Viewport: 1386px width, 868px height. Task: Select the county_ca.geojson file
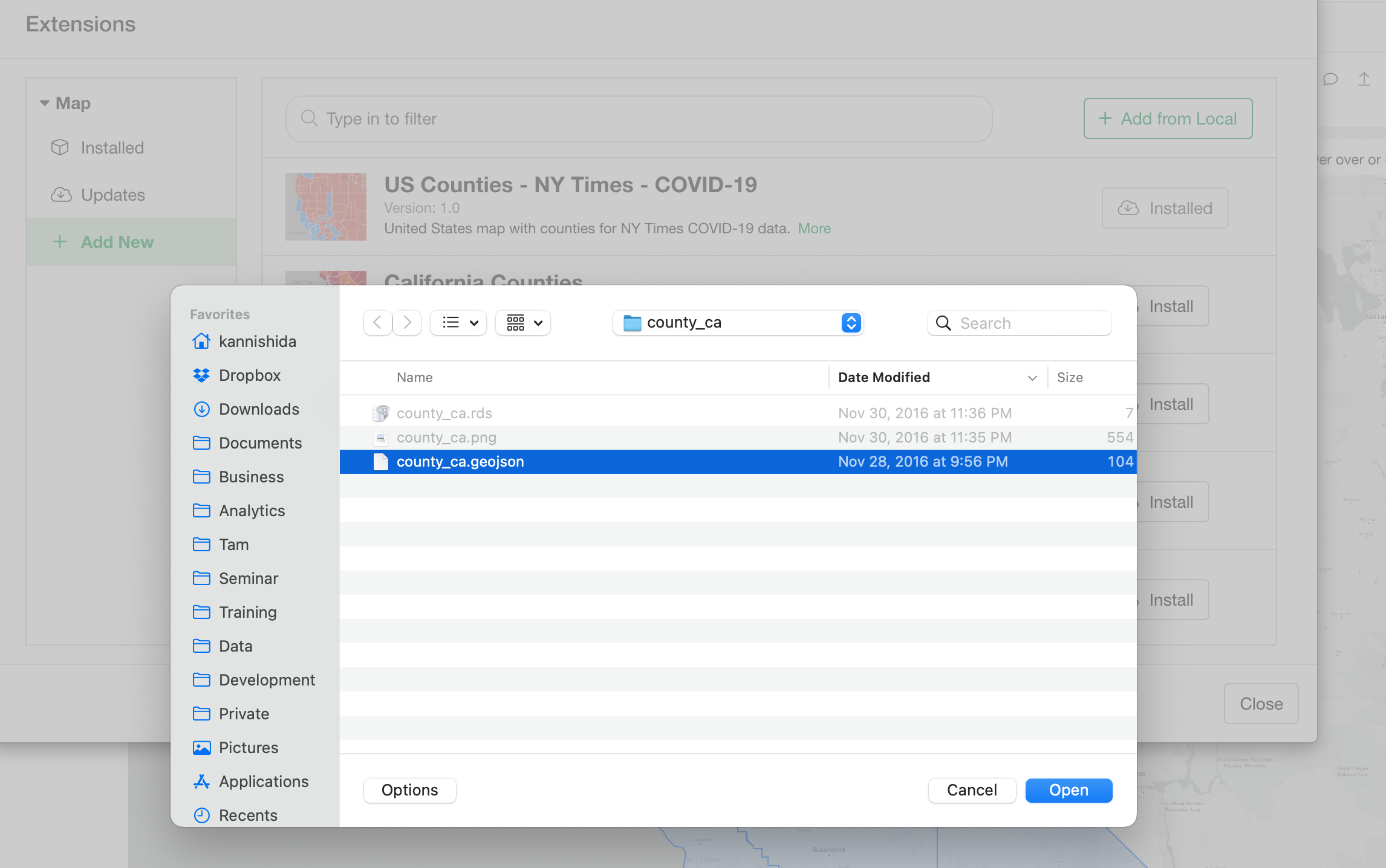[x=738, y=462]
